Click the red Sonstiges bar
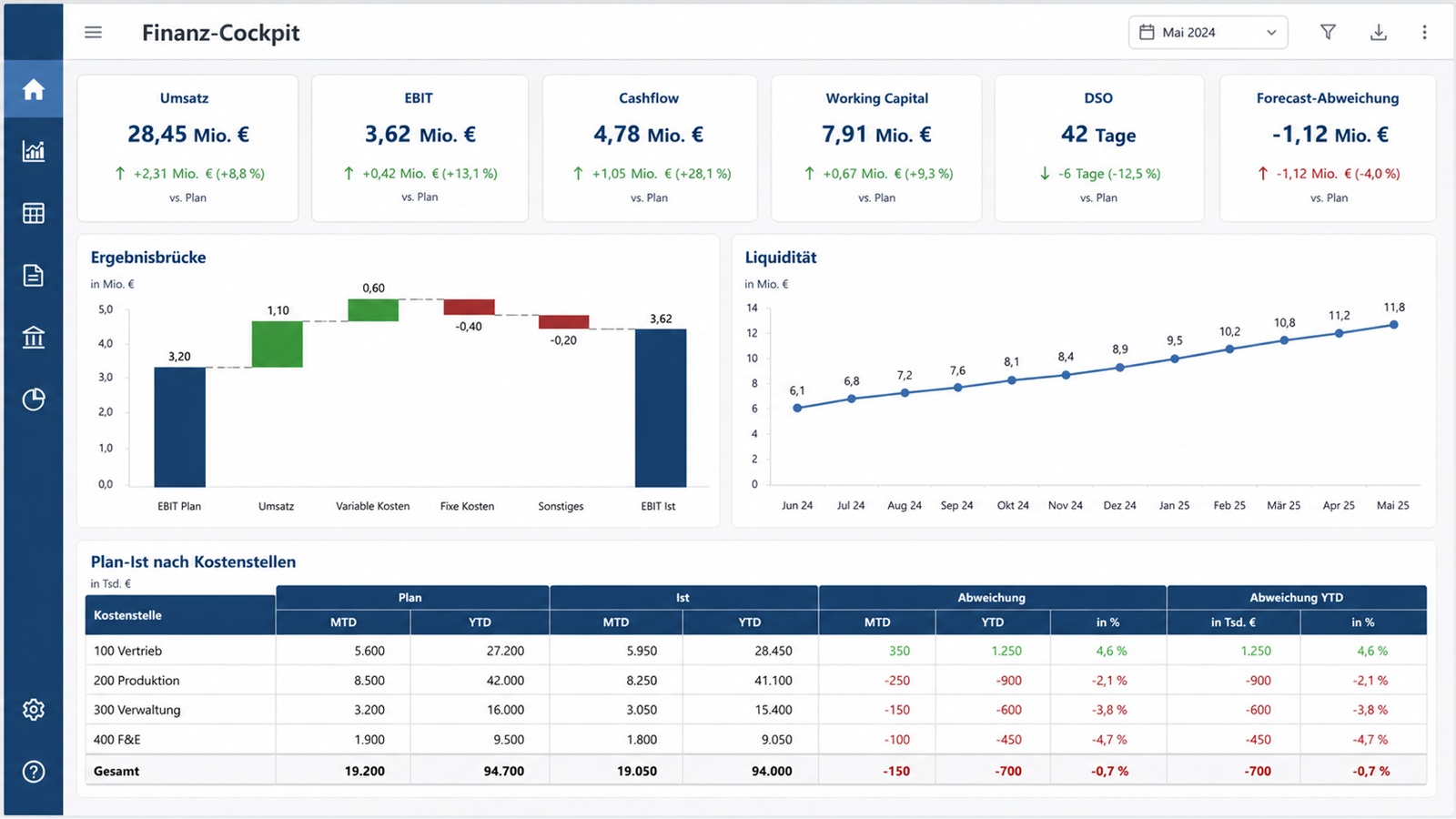 point(564,322)
